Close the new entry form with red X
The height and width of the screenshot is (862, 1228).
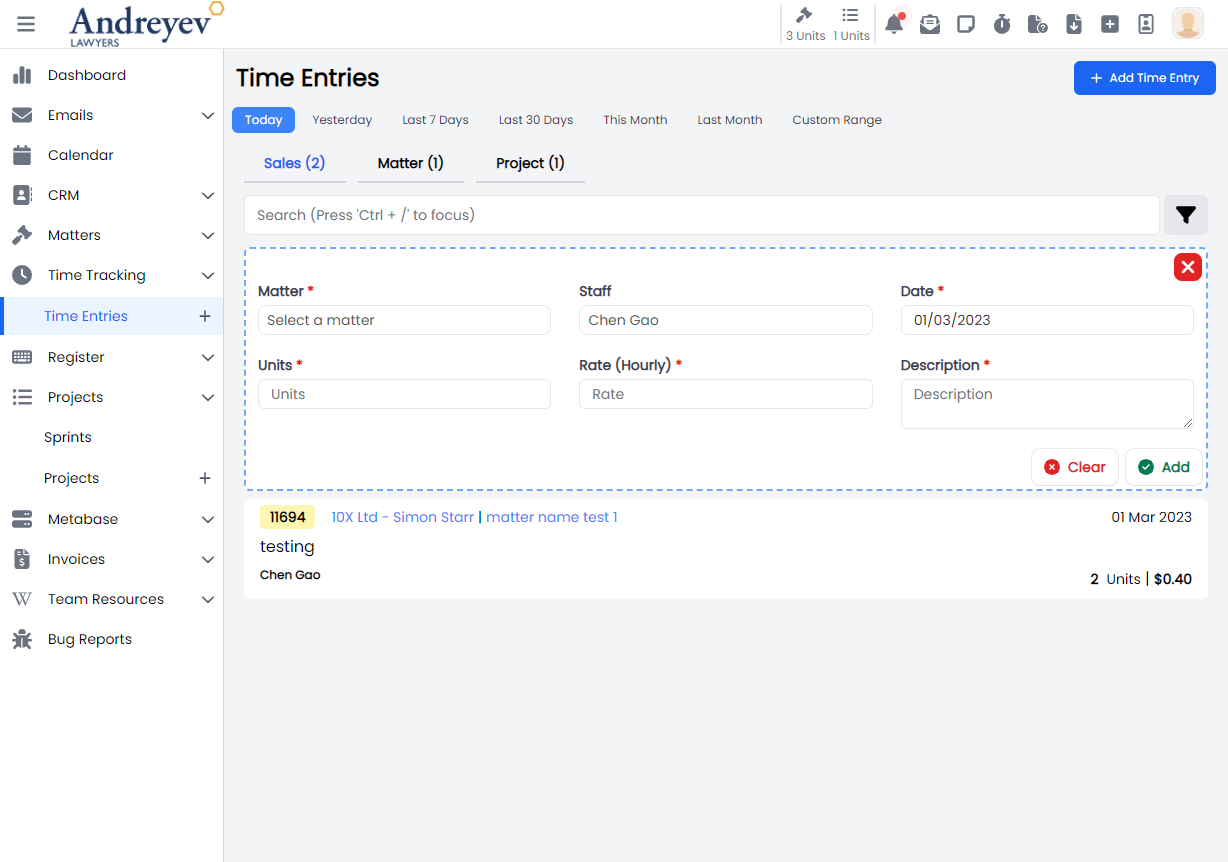1187,267
